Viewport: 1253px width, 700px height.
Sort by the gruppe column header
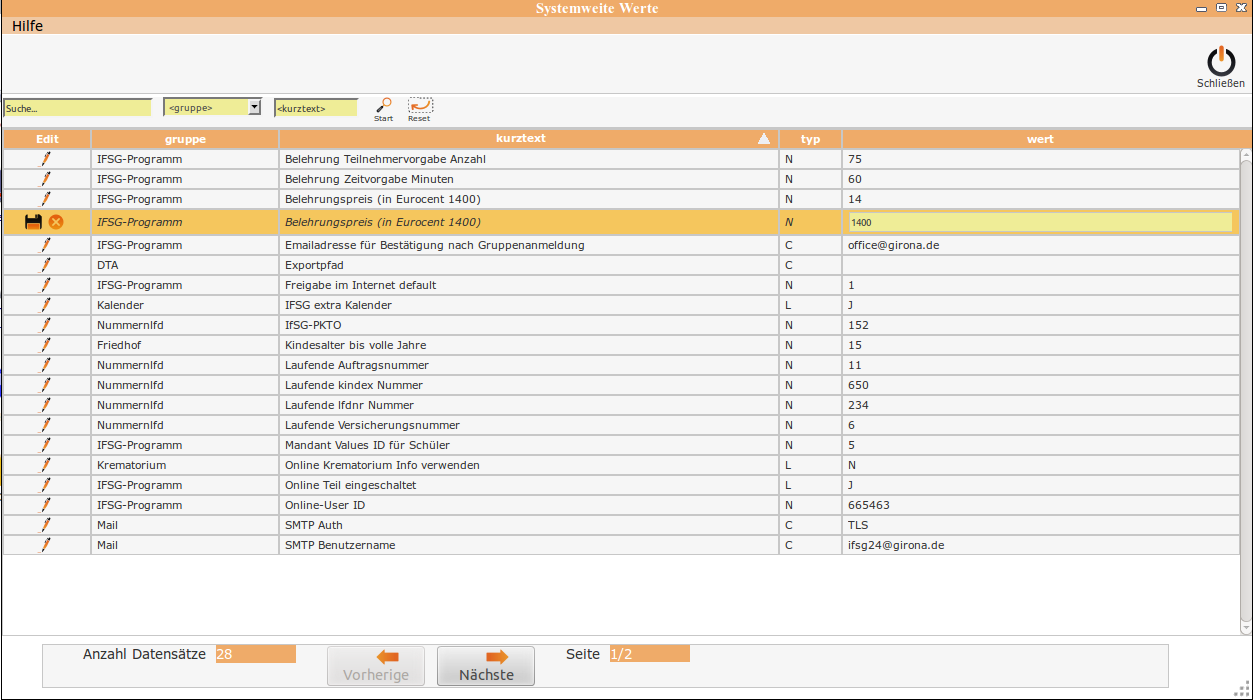point(185,139)
